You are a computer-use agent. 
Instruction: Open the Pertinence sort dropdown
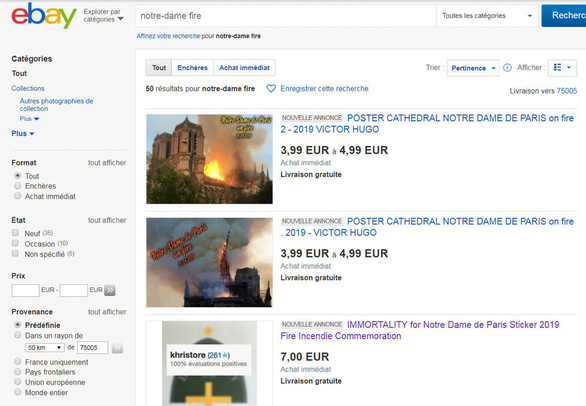pos(473,68)
